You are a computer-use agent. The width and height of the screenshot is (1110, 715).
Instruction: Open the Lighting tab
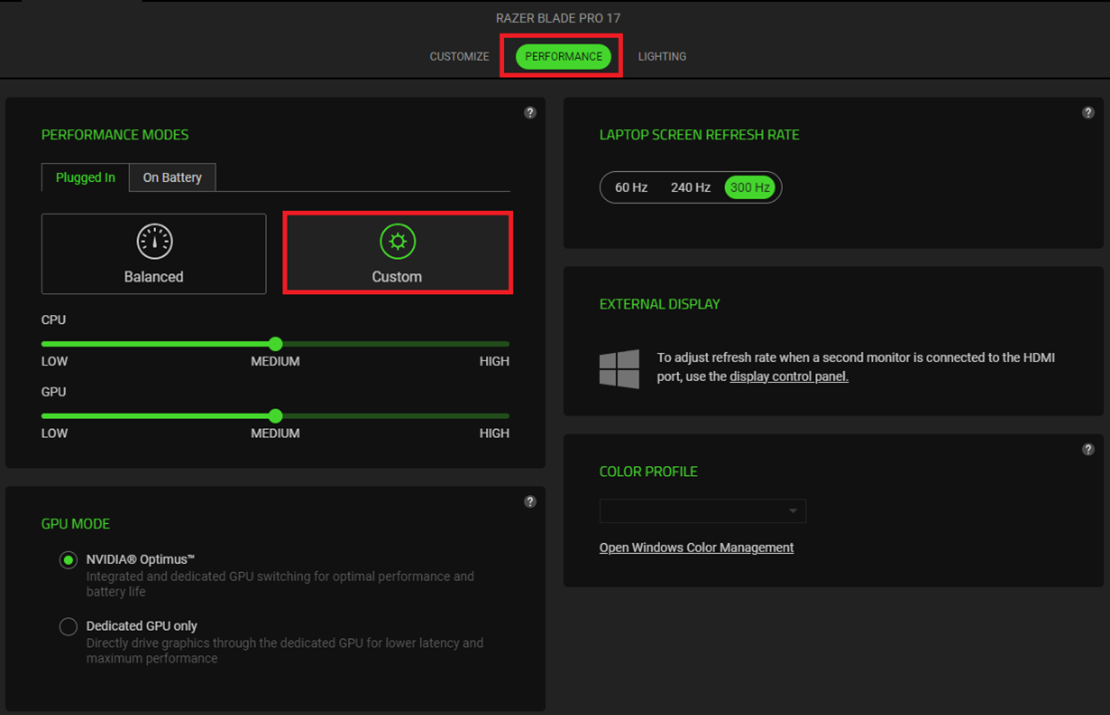(x=662, y=56)
